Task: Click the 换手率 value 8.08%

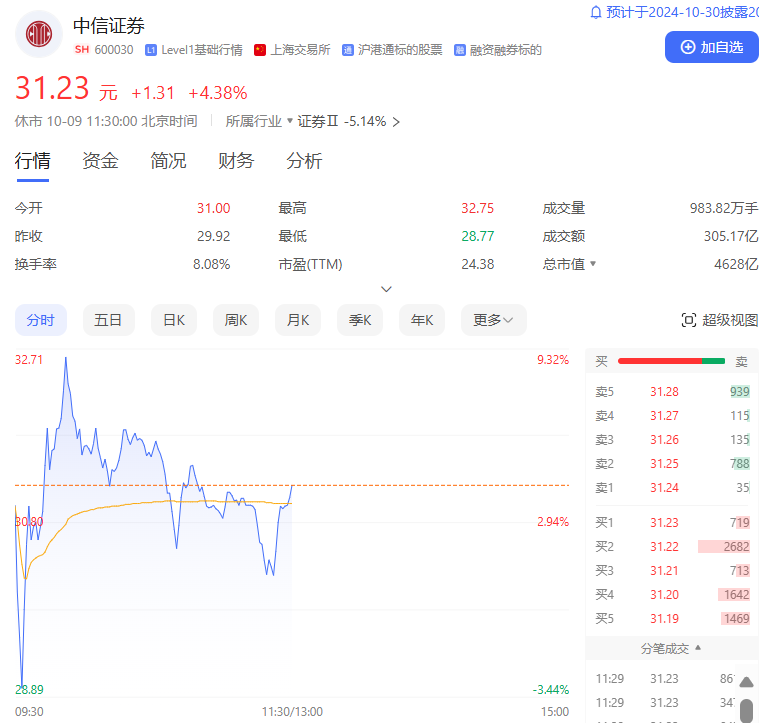Action: point(212,264)
